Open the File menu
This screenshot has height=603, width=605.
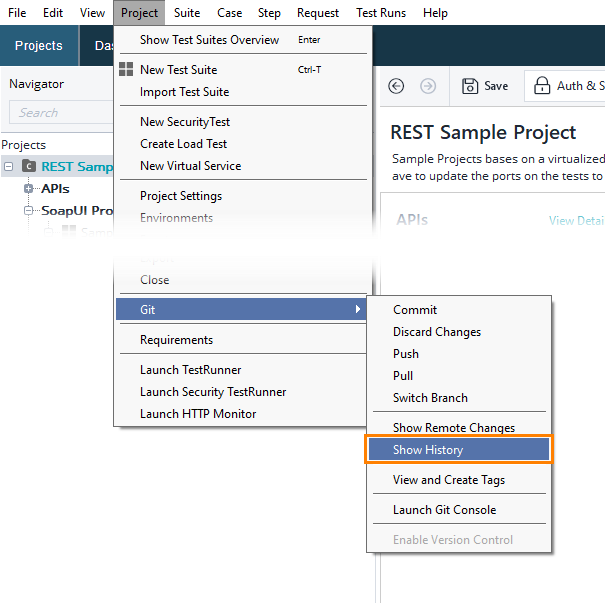click(x=17, y=13)
